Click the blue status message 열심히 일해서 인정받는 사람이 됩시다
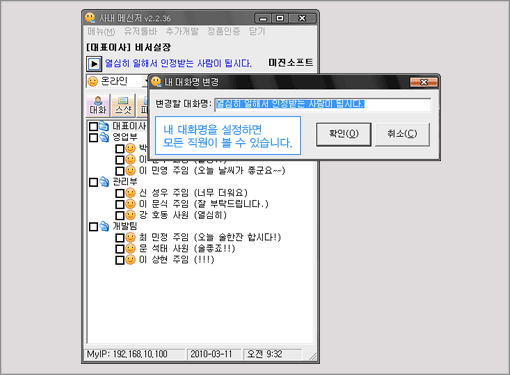 pos(178,63)
